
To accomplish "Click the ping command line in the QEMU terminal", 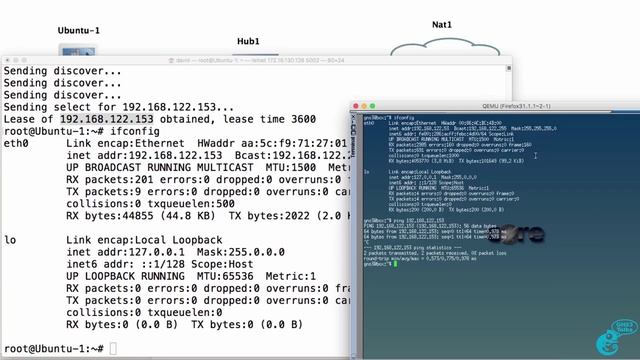I will pos(404,220).
